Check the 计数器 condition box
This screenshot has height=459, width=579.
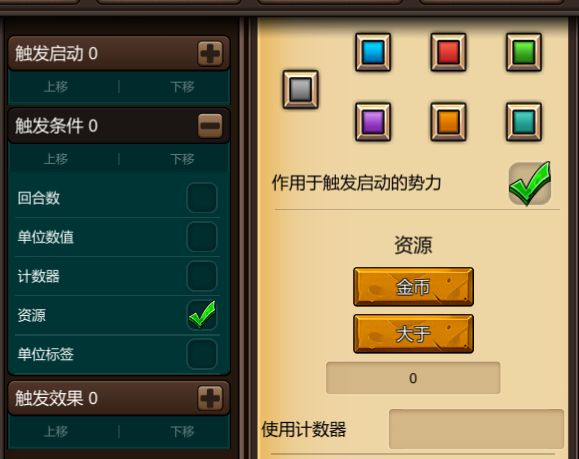pos(202,276)
